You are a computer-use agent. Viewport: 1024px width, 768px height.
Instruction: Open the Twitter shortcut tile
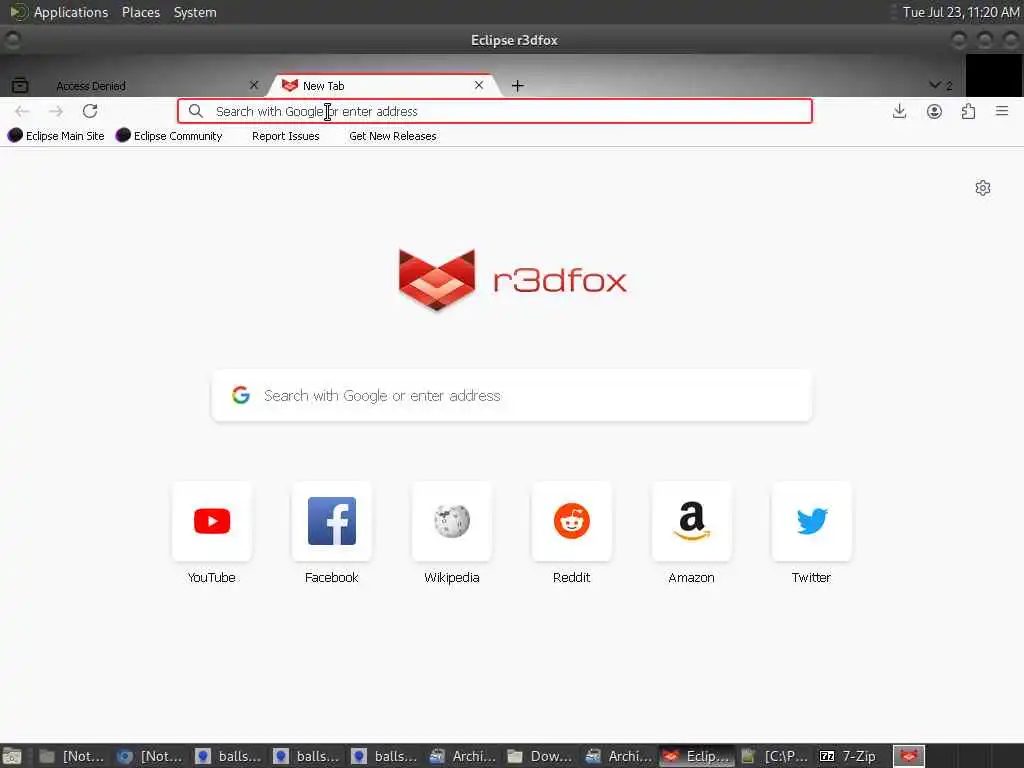pyautogui.click(x=812, y=520)
